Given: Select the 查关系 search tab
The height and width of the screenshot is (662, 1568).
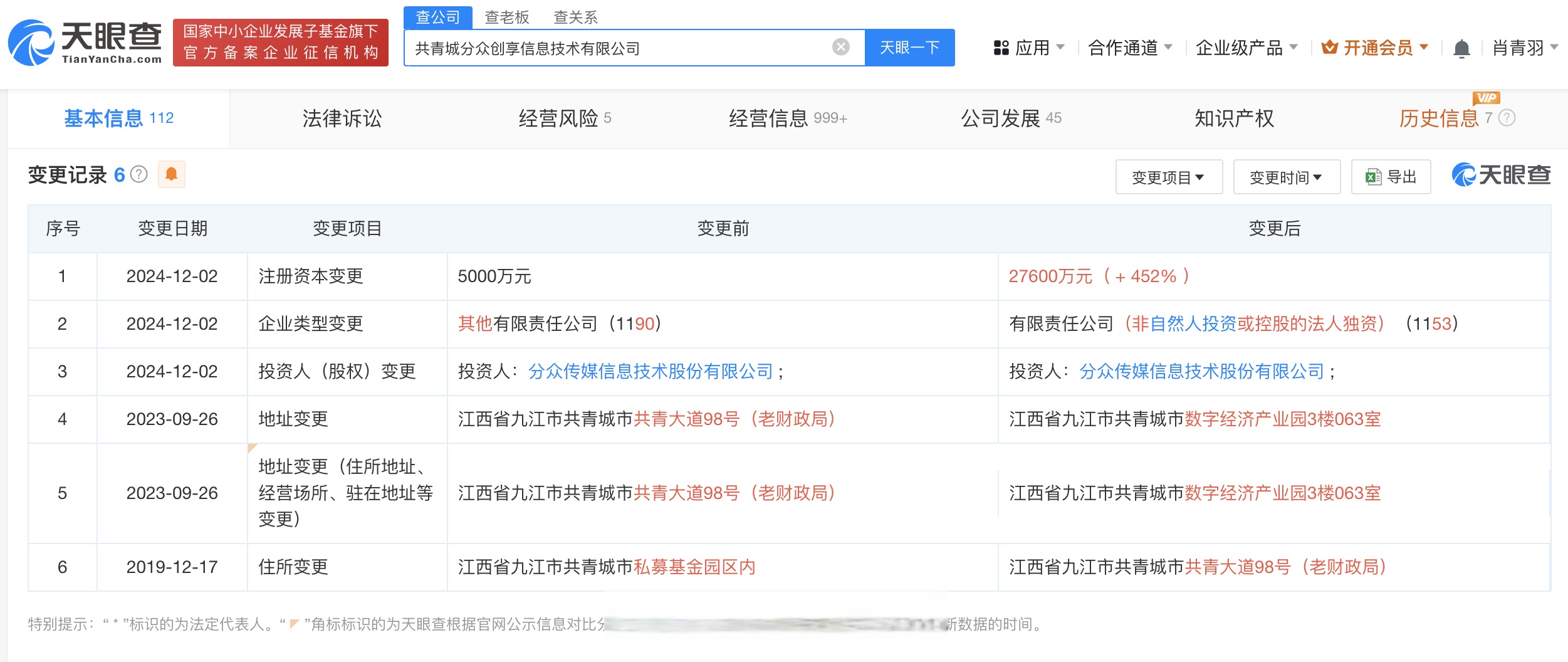Looking at the screenshot, I should click(x=575, y=17).
